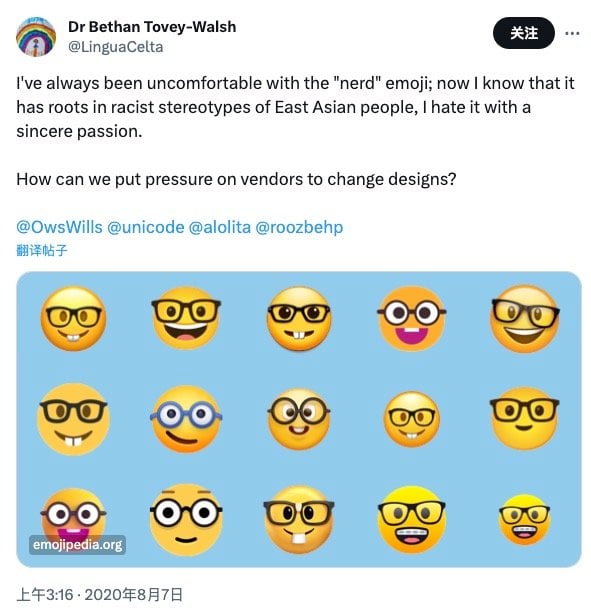Open the @OwsWills mention
This screenshot has width=591, height=612.
point(59,227)
